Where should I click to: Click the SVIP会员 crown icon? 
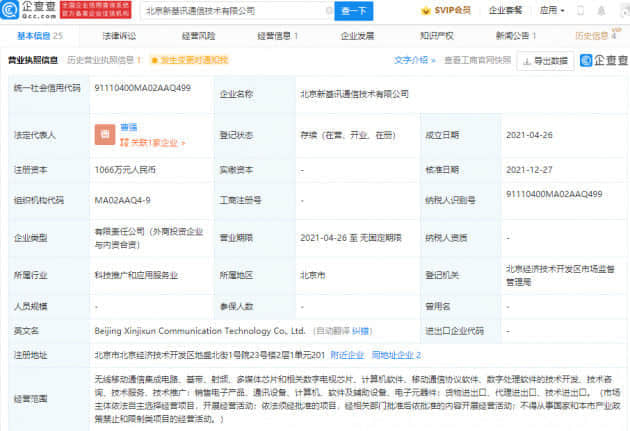pyautogui.click(x=425, y=11)
